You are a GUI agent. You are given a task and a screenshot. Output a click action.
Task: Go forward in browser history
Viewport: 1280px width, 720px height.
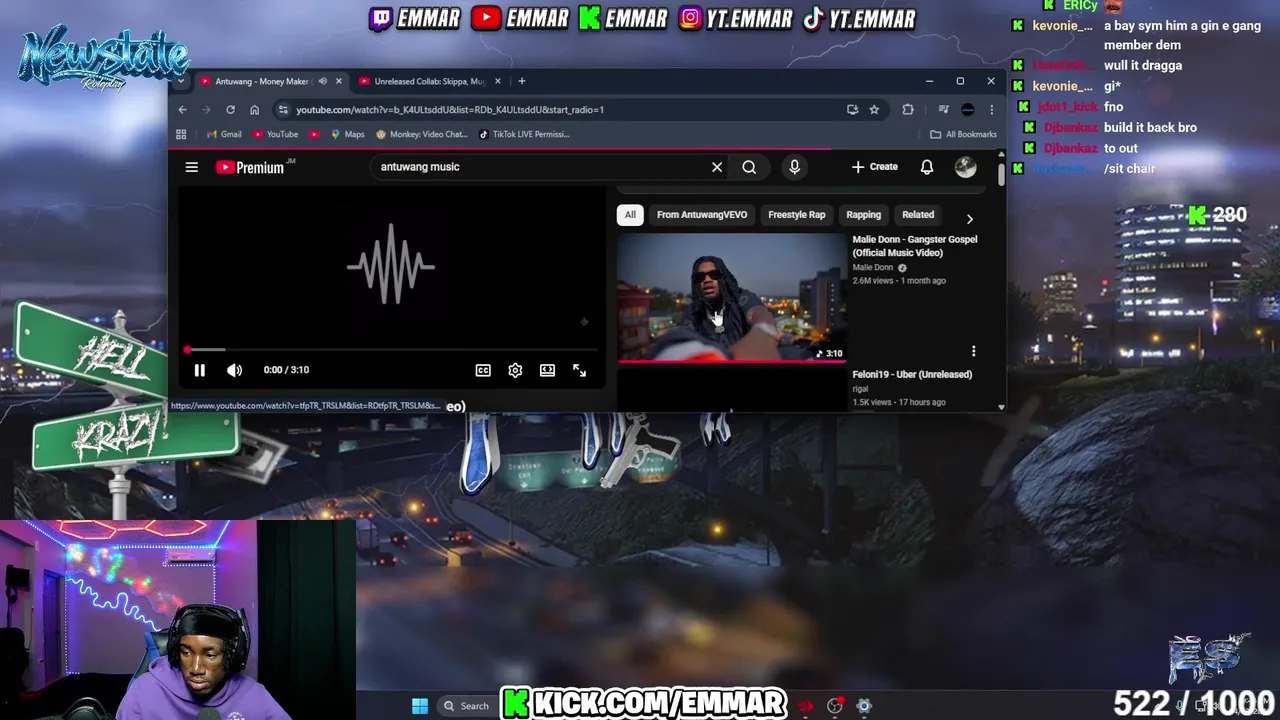tap(206, 110)
